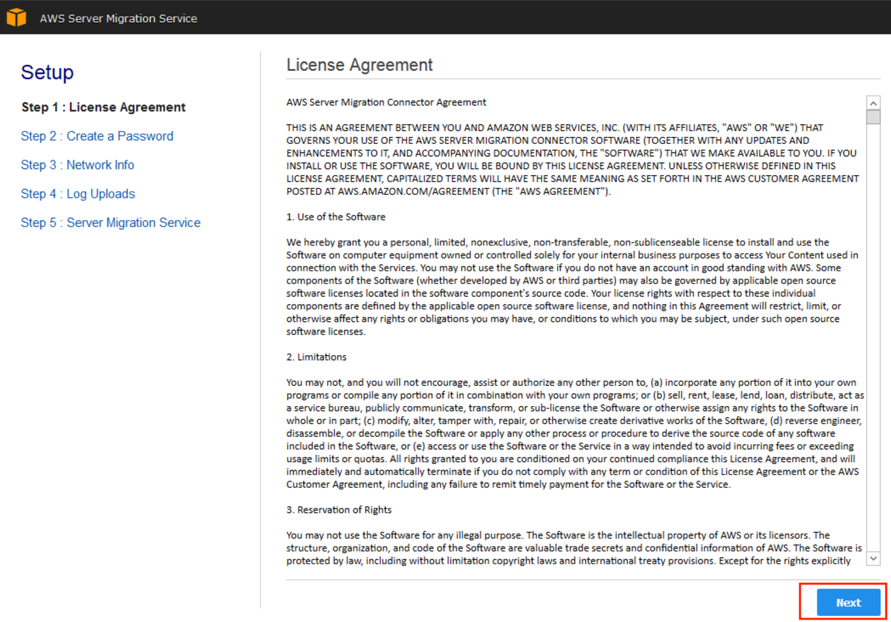Select Step 1 : License Agreement

pyautogui.click(x=103, y=107)
